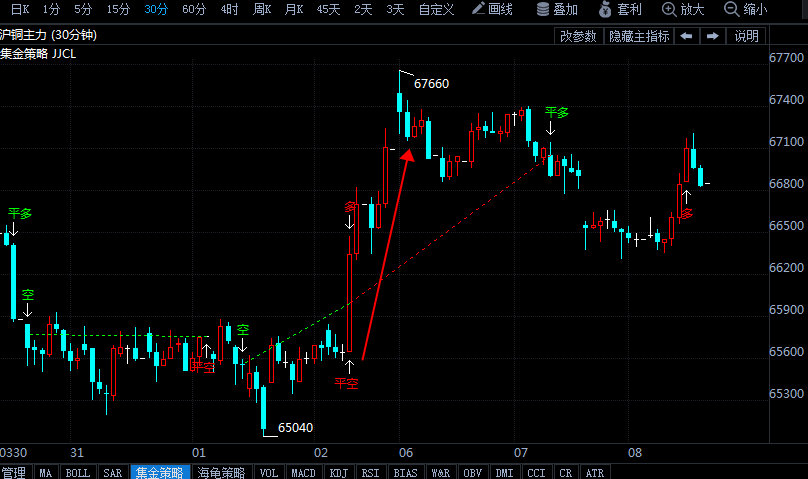Click the 空 signal marker near date 01
This screenshot has height=479, width=808.
(243, 330)
